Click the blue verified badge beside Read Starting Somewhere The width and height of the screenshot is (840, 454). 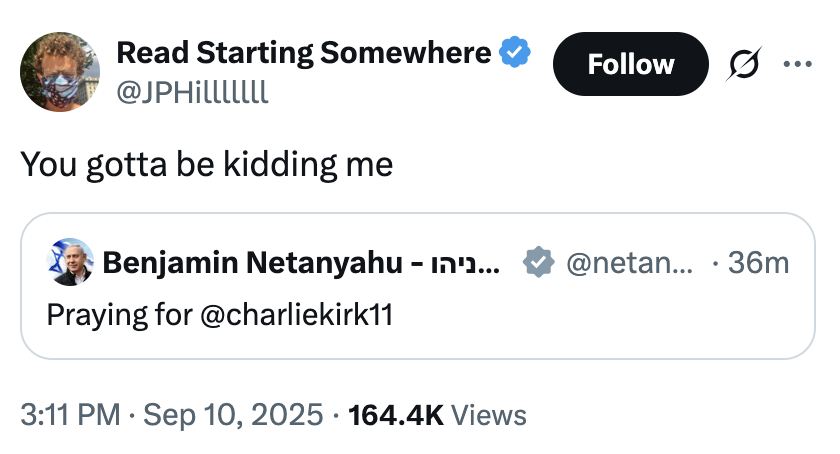tap(515, 52)
